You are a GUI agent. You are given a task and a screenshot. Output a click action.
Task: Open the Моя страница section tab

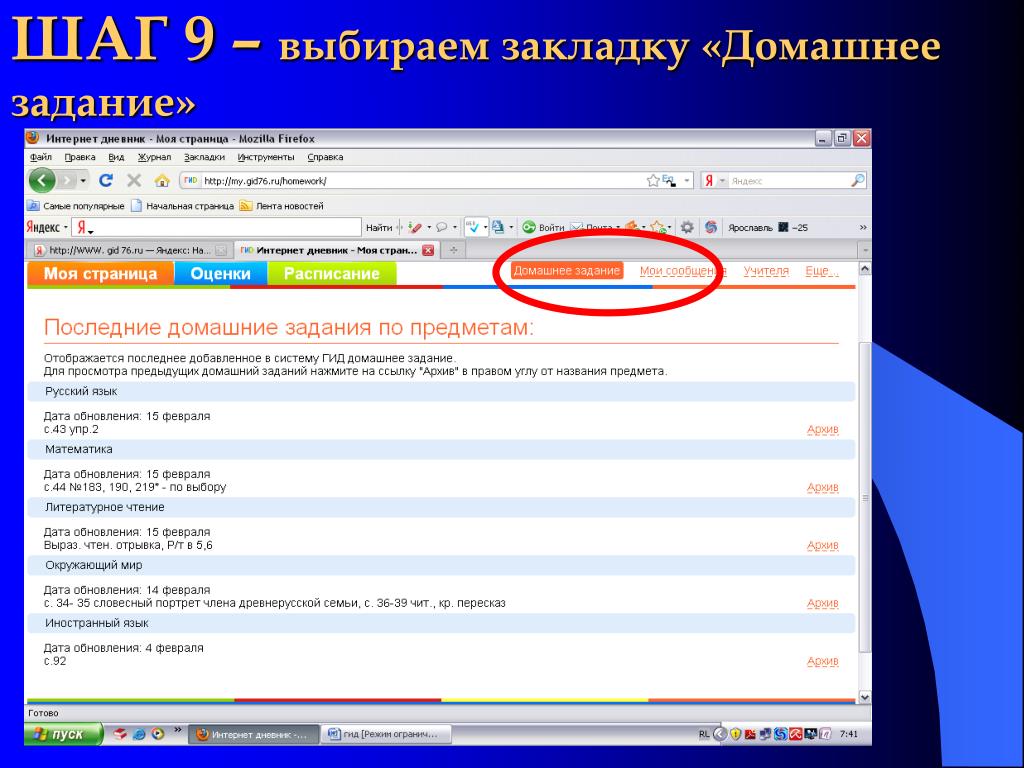coord(101,274)
